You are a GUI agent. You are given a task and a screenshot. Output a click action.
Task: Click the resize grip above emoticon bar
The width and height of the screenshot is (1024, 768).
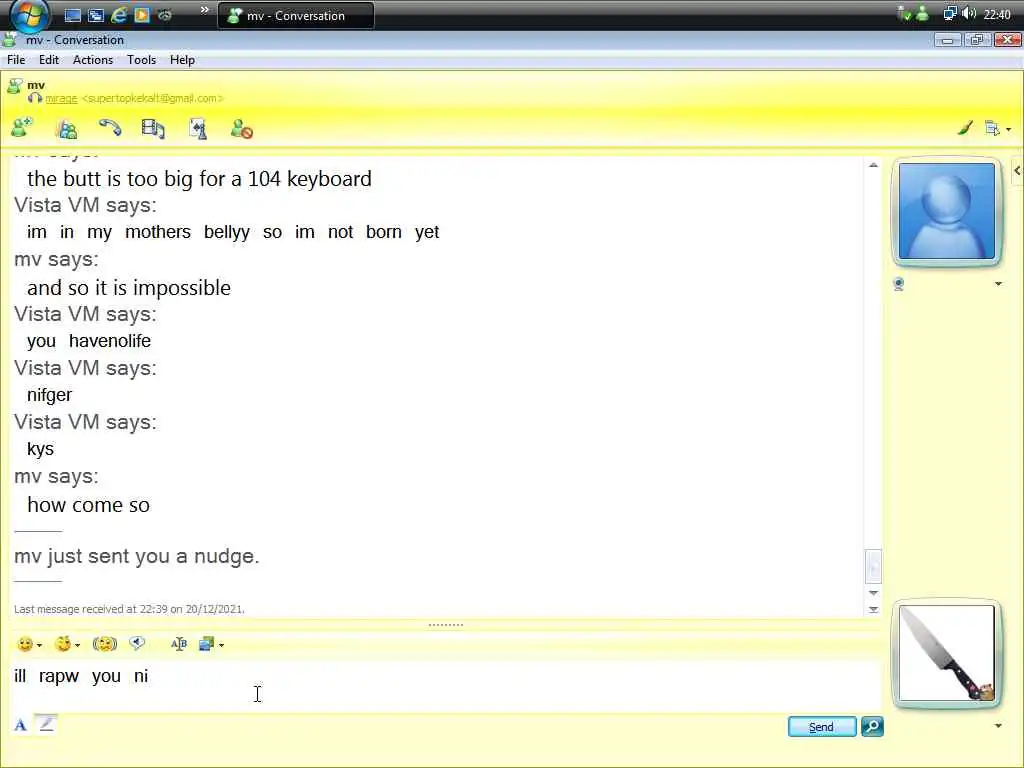point(445,625)
